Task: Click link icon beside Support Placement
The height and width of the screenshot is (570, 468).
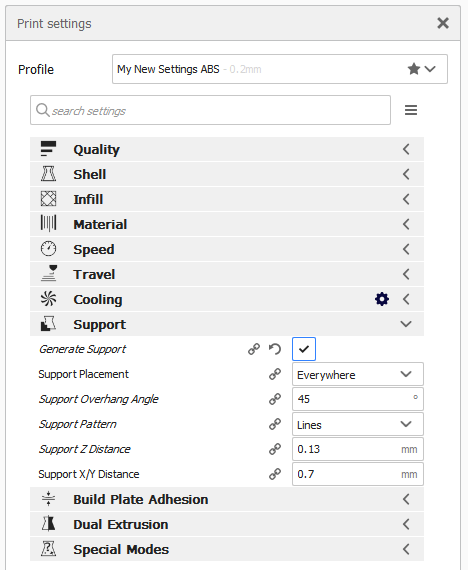Action: point(275,374)
